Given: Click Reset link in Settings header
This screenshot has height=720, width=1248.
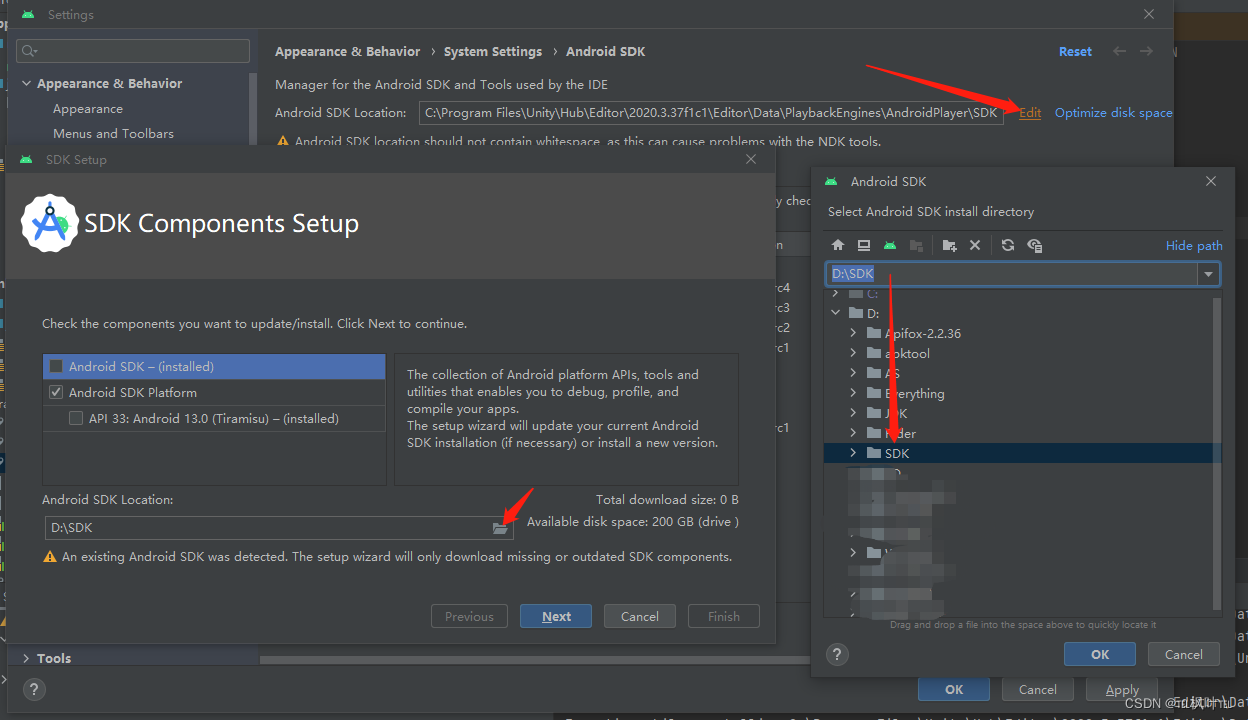Looking at the screenshot, I should pyautogui.click(x=1076, y=51).
